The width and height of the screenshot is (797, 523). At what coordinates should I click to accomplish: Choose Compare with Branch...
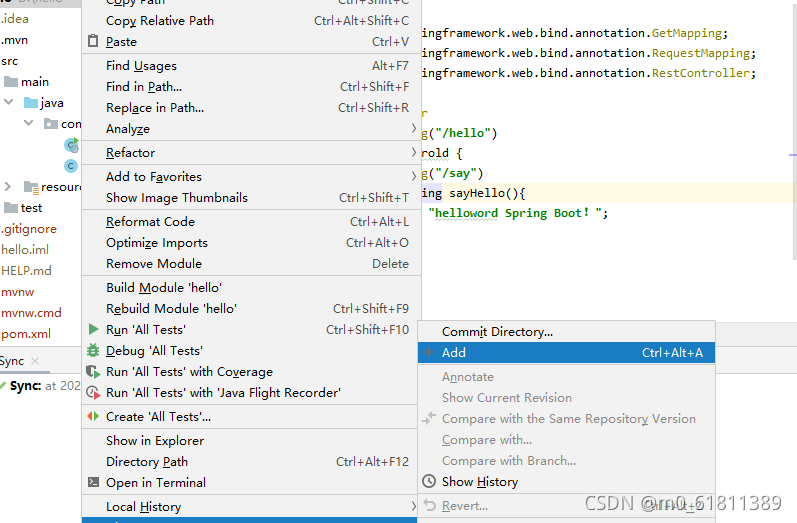(x=566, y=460)
